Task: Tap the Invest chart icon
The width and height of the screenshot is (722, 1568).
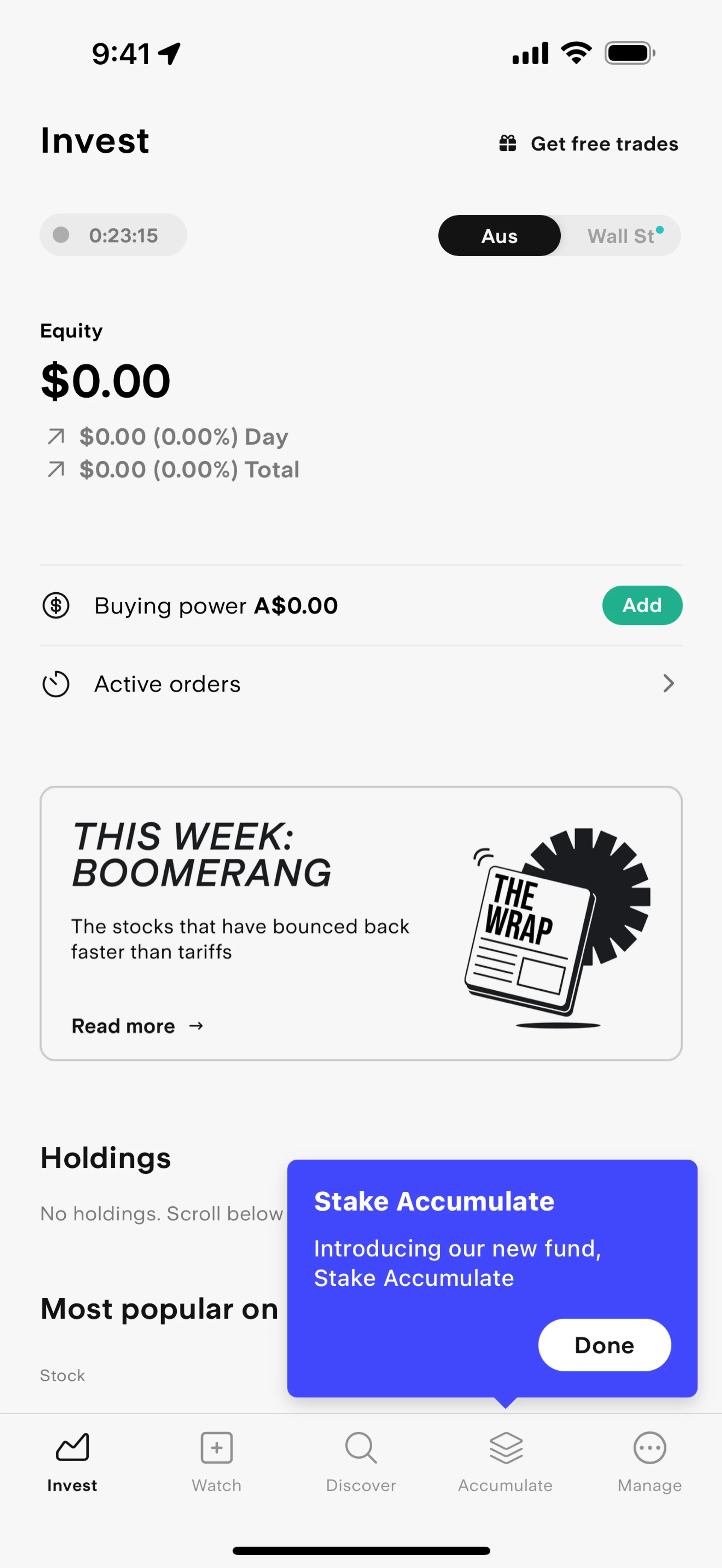Action: (x=73, y=1447)
